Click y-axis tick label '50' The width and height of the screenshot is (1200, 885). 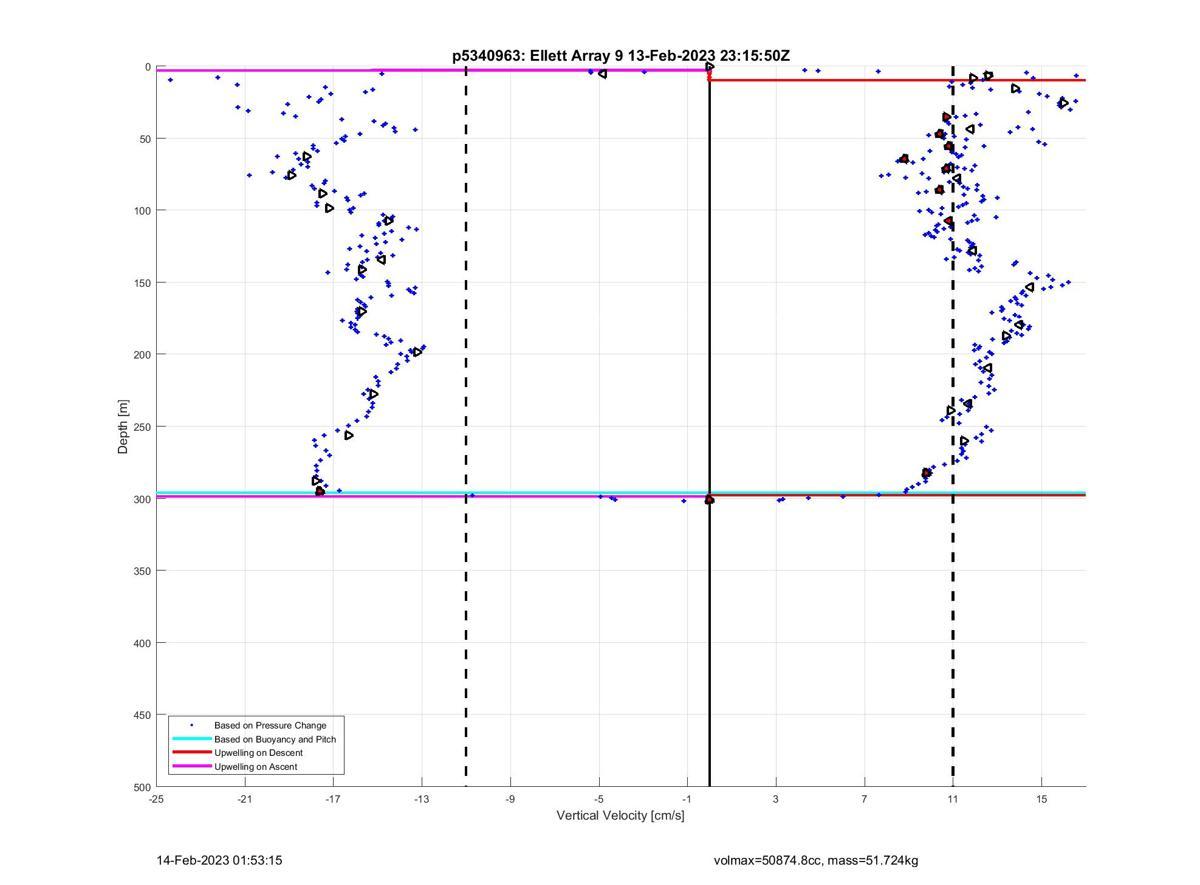[x=145, y=139]
